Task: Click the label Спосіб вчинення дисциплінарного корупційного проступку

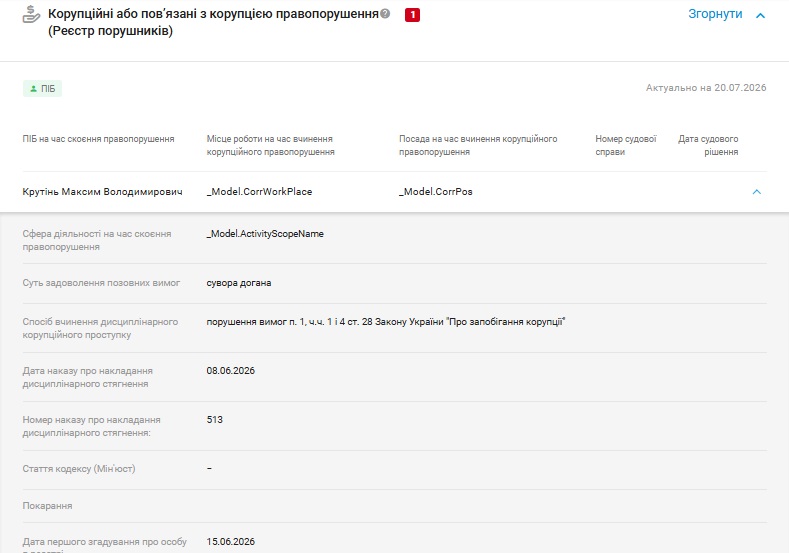Action: [100, 328]
